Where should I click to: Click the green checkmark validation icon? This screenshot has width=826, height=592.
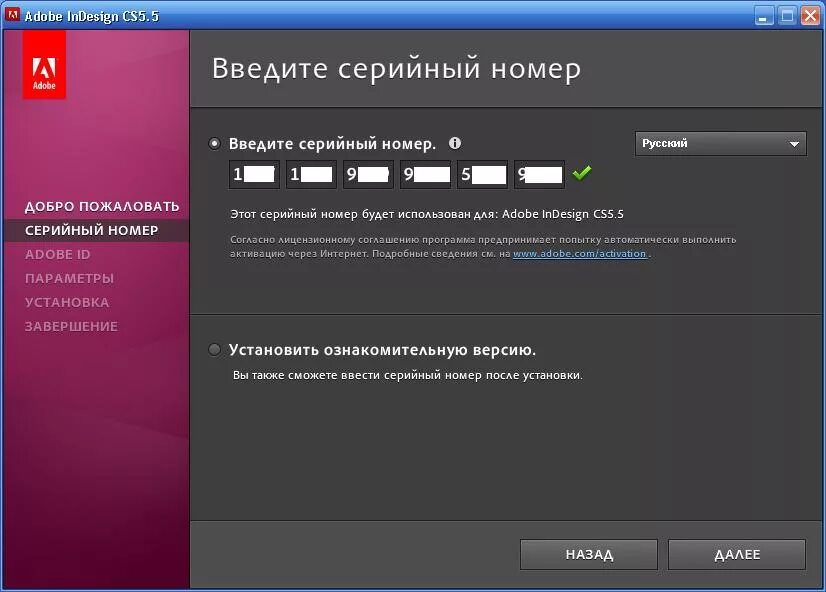pos(582,173)
